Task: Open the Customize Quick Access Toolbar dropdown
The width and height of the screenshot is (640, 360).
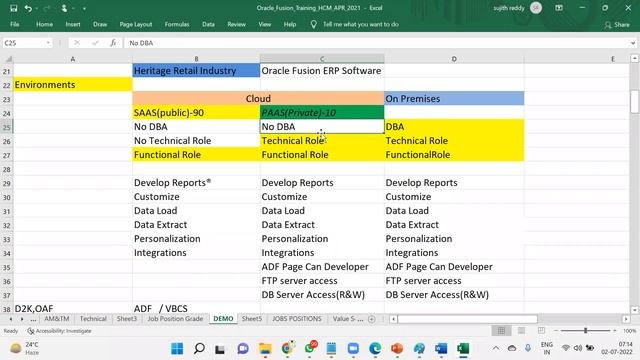Action: 84,9
